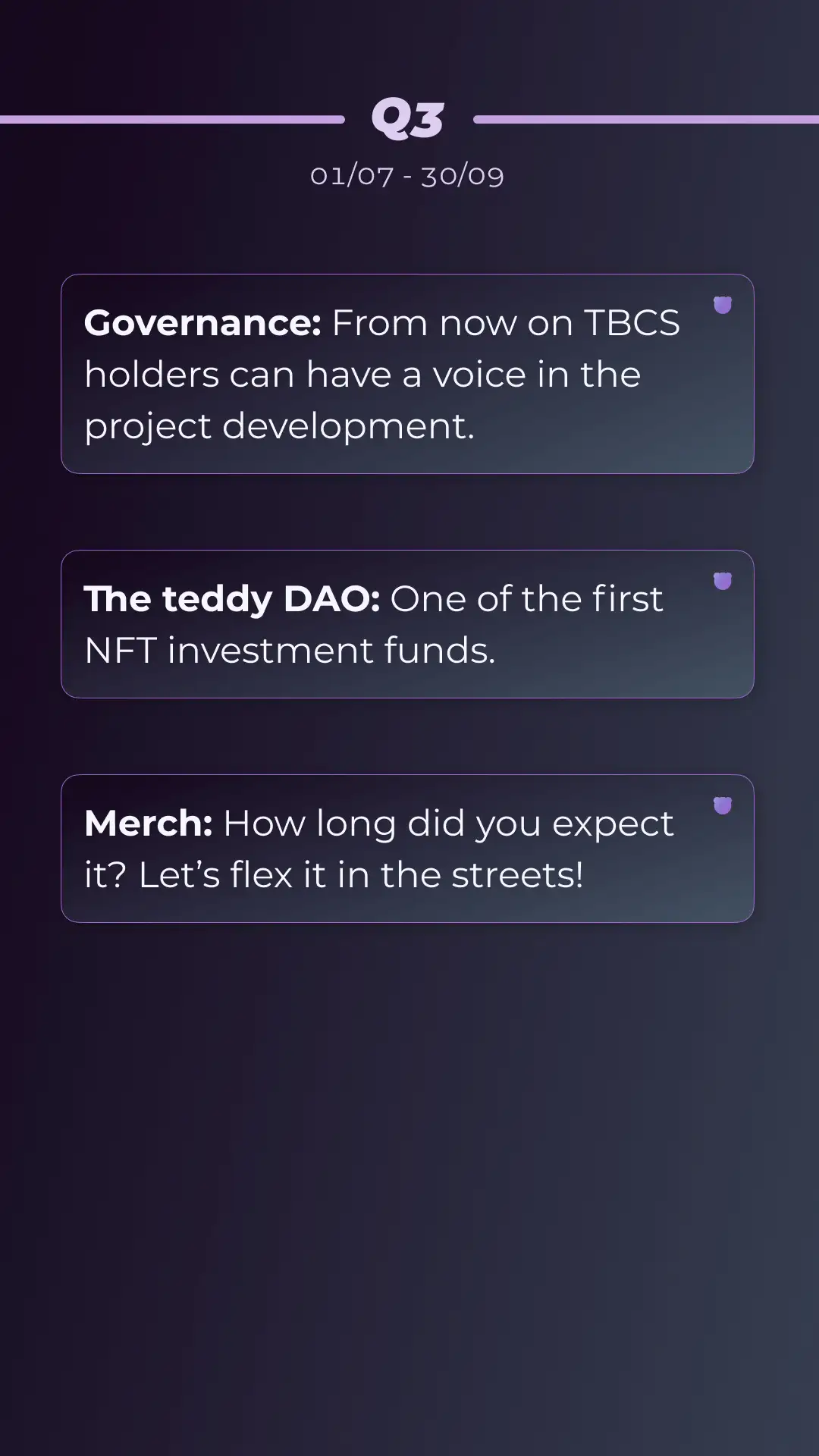Click 'Let's flex it in the streets!' text
This screenshot has width=819, height=1456.
coord(361,875)
